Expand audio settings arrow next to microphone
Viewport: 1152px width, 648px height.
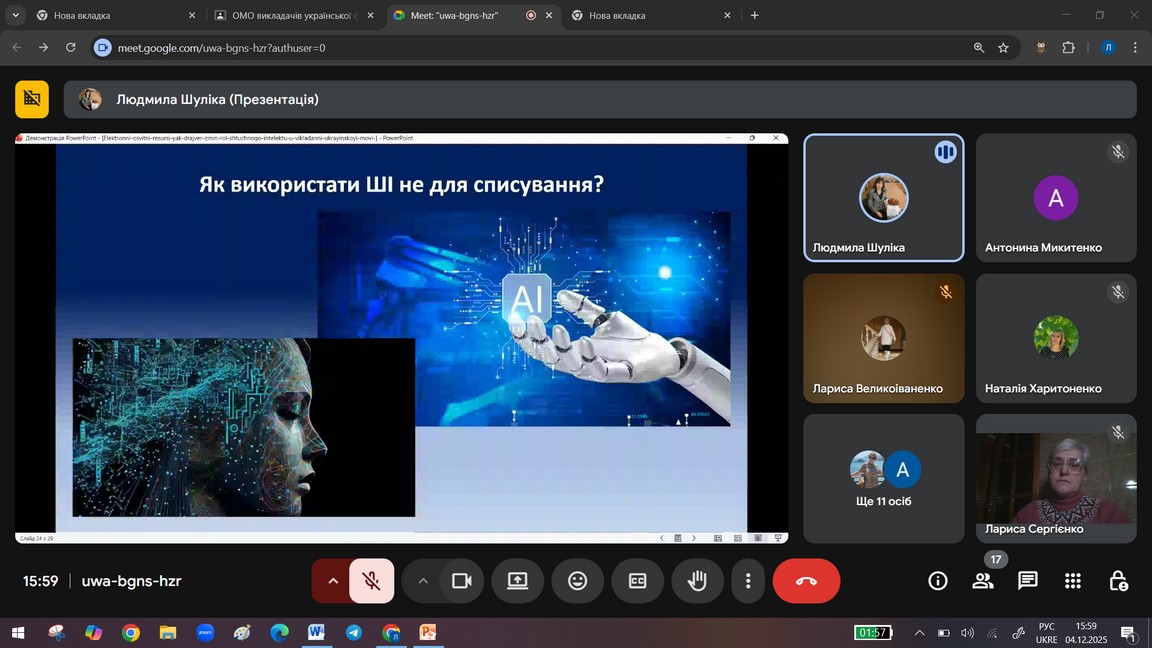(332, 581)
